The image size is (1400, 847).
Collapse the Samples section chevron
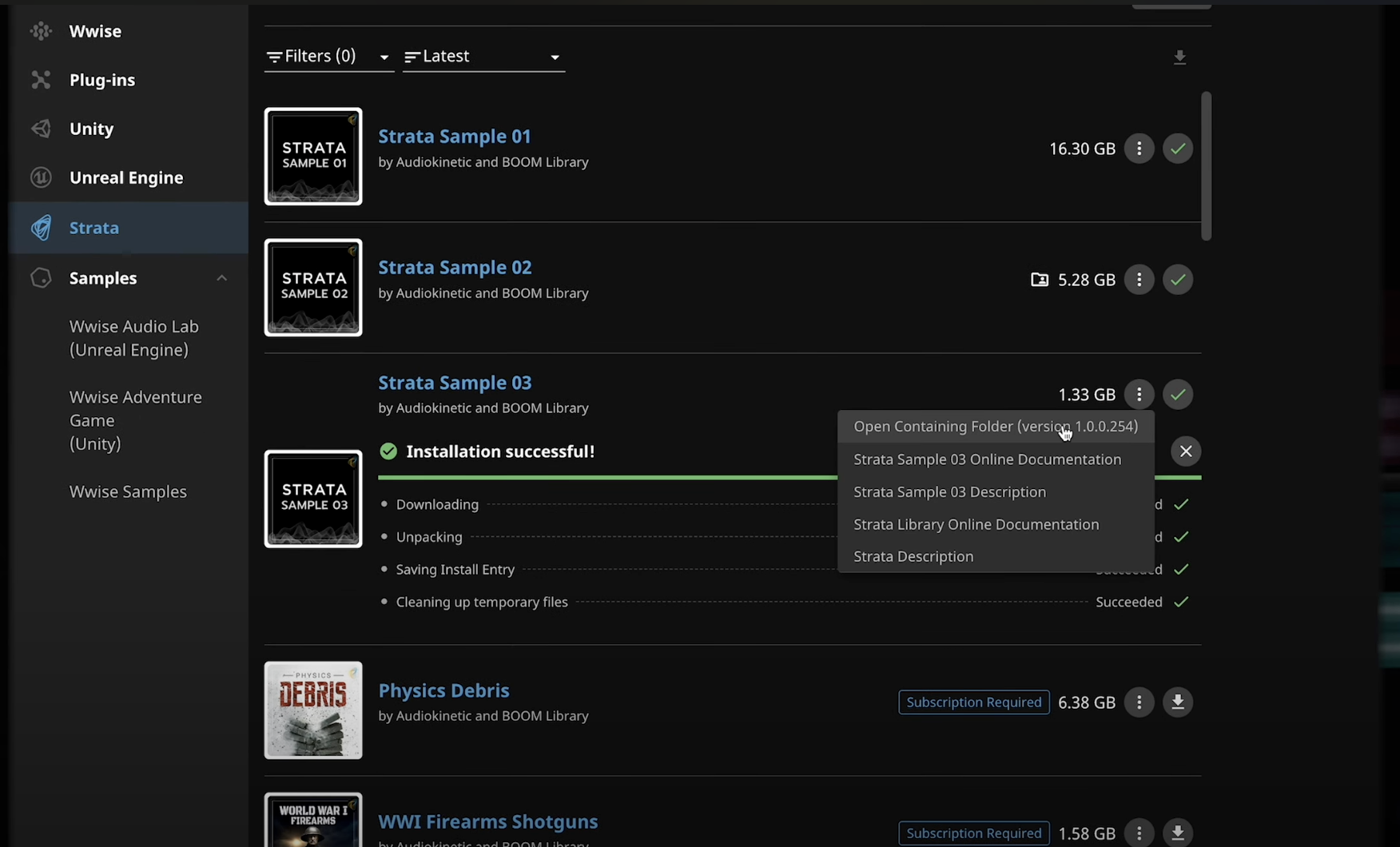click(x=221, y=278)
